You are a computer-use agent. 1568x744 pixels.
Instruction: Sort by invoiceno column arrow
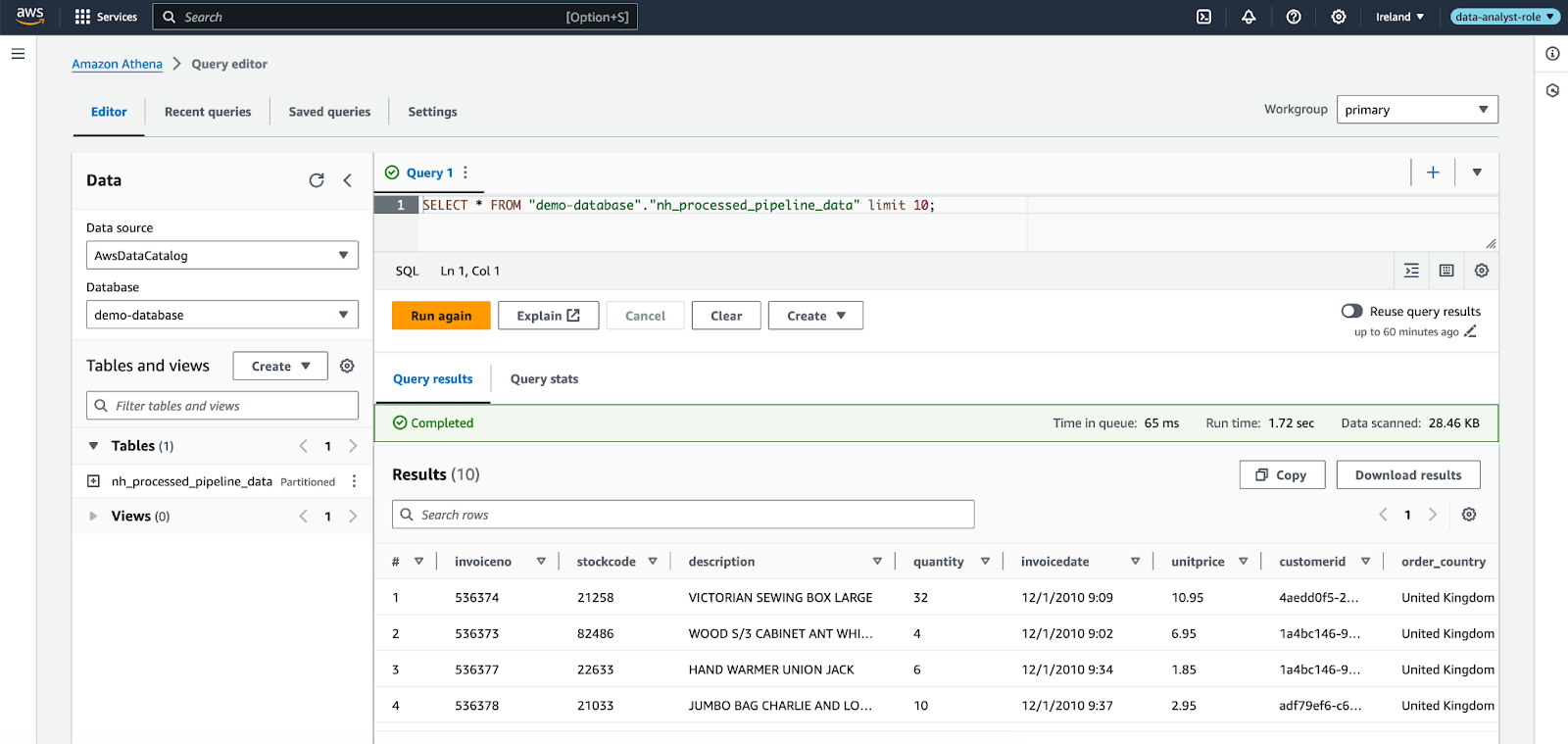541,562
